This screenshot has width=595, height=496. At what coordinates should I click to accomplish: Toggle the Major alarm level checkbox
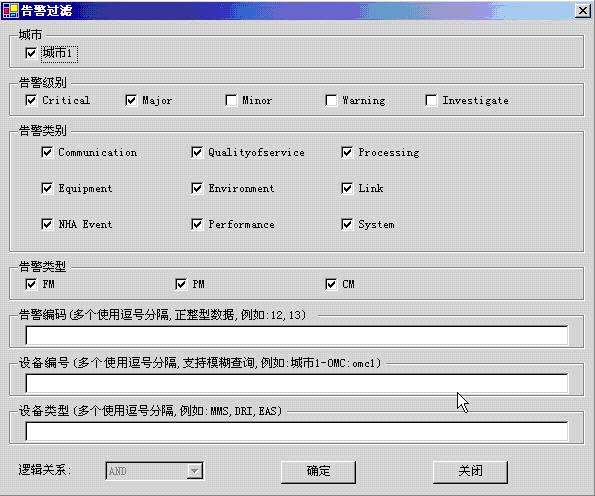click(131, 101)
